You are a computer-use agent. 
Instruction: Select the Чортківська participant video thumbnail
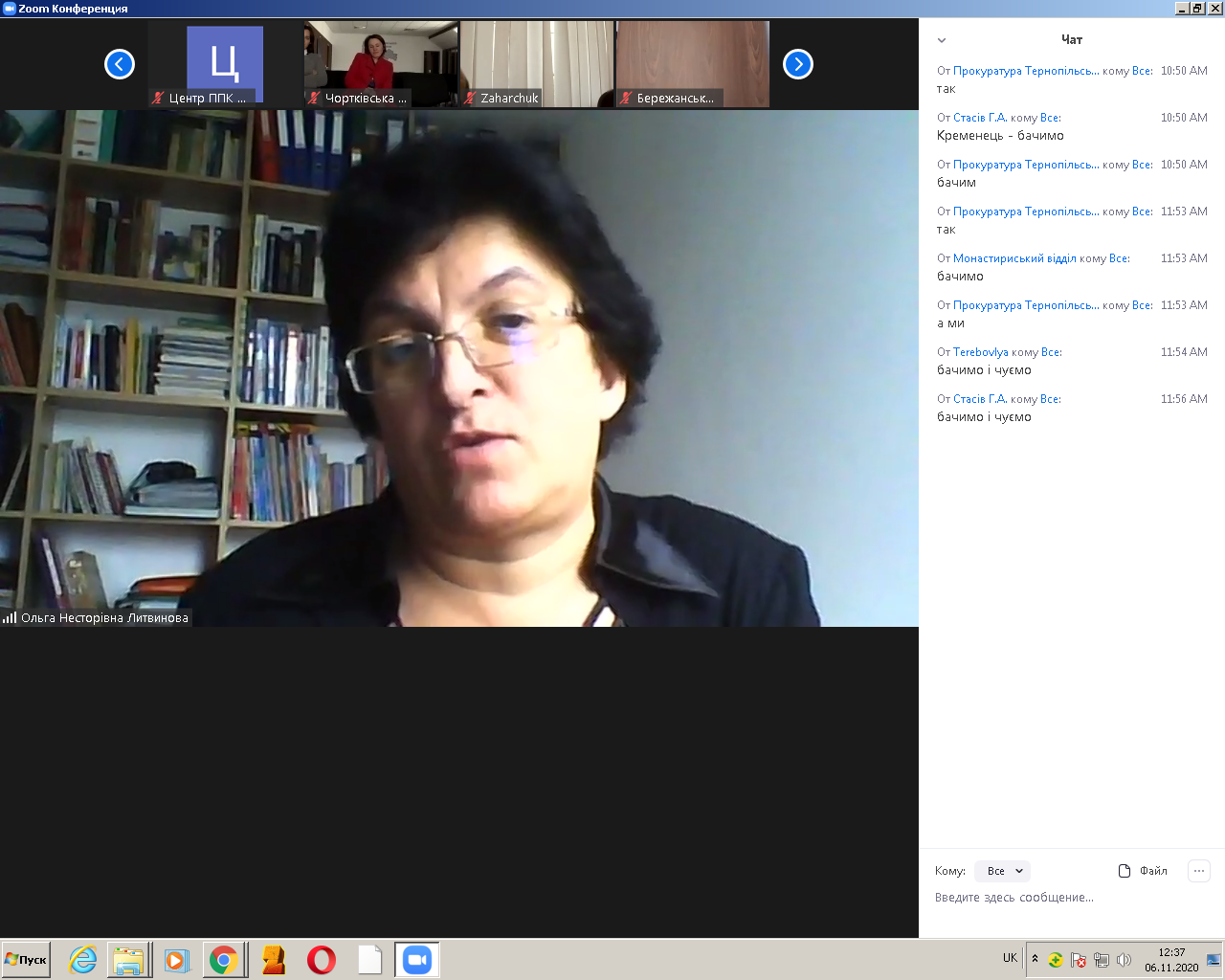click(x=381, y=64)
